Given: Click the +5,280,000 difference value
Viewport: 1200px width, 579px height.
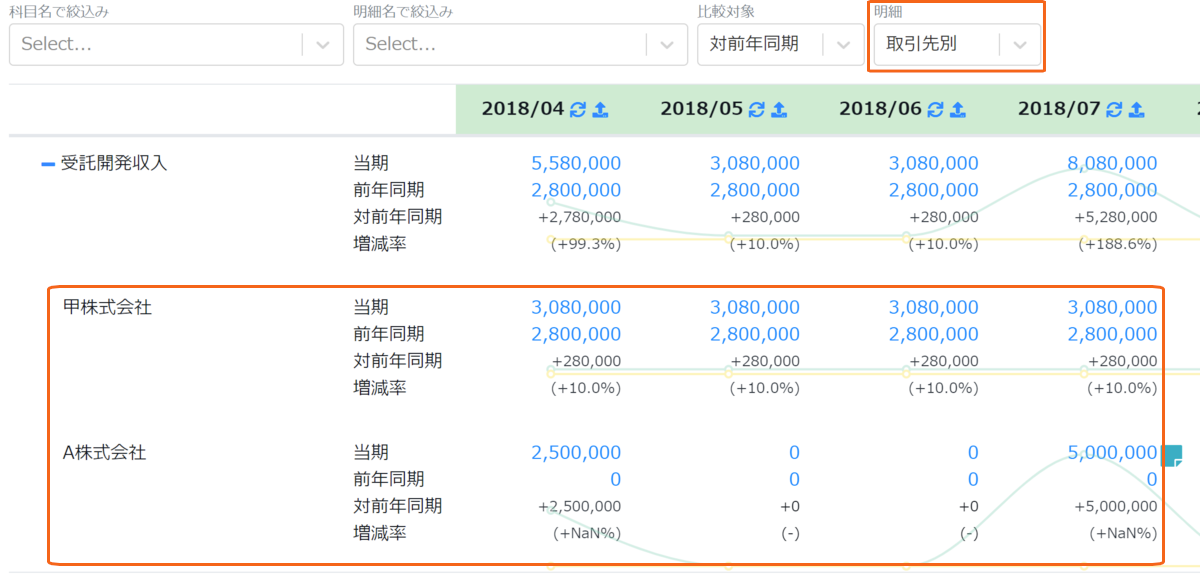Looking at the screenshot, I should [x=1116, y=217].
